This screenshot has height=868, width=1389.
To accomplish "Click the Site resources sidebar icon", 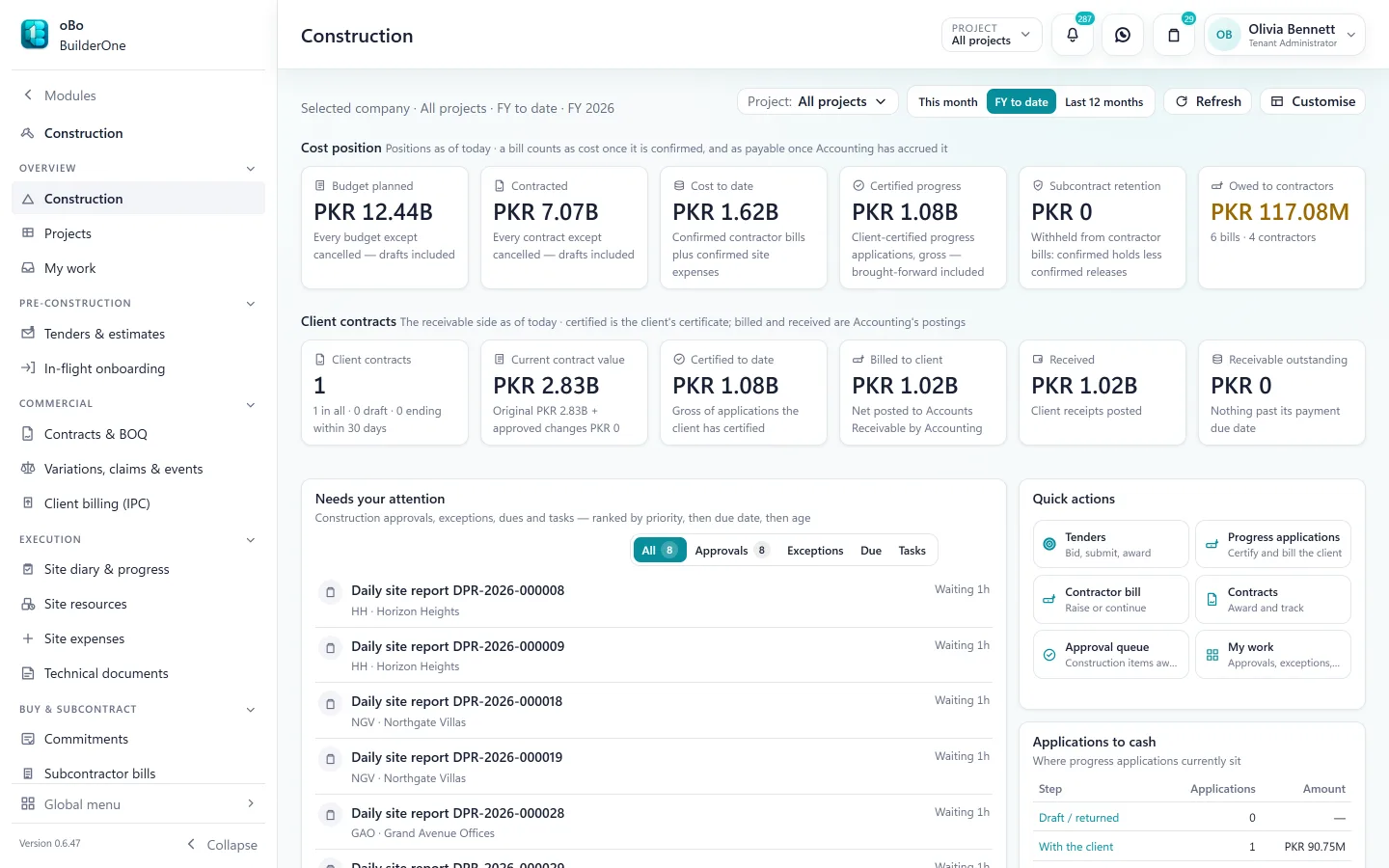I will [x=28, y=604].
